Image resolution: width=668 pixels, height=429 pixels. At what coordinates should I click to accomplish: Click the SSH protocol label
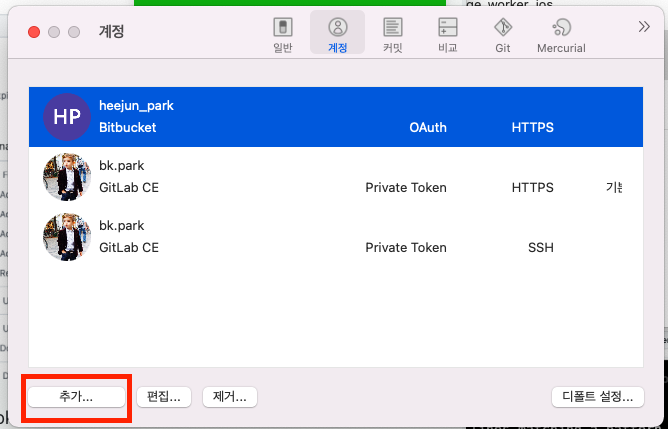[541, 248]
